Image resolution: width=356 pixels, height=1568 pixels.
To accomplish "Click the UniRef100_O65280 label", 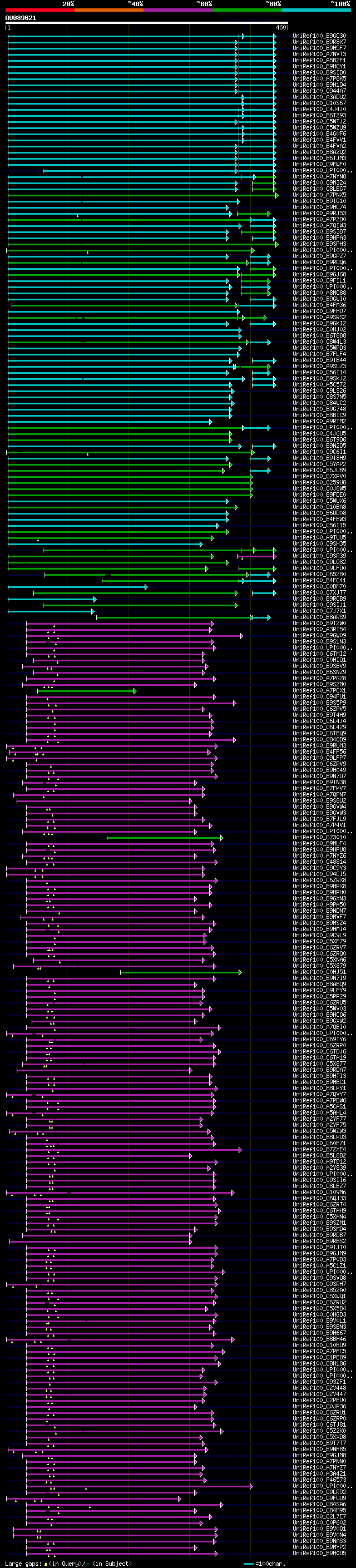I will (319, 574).
